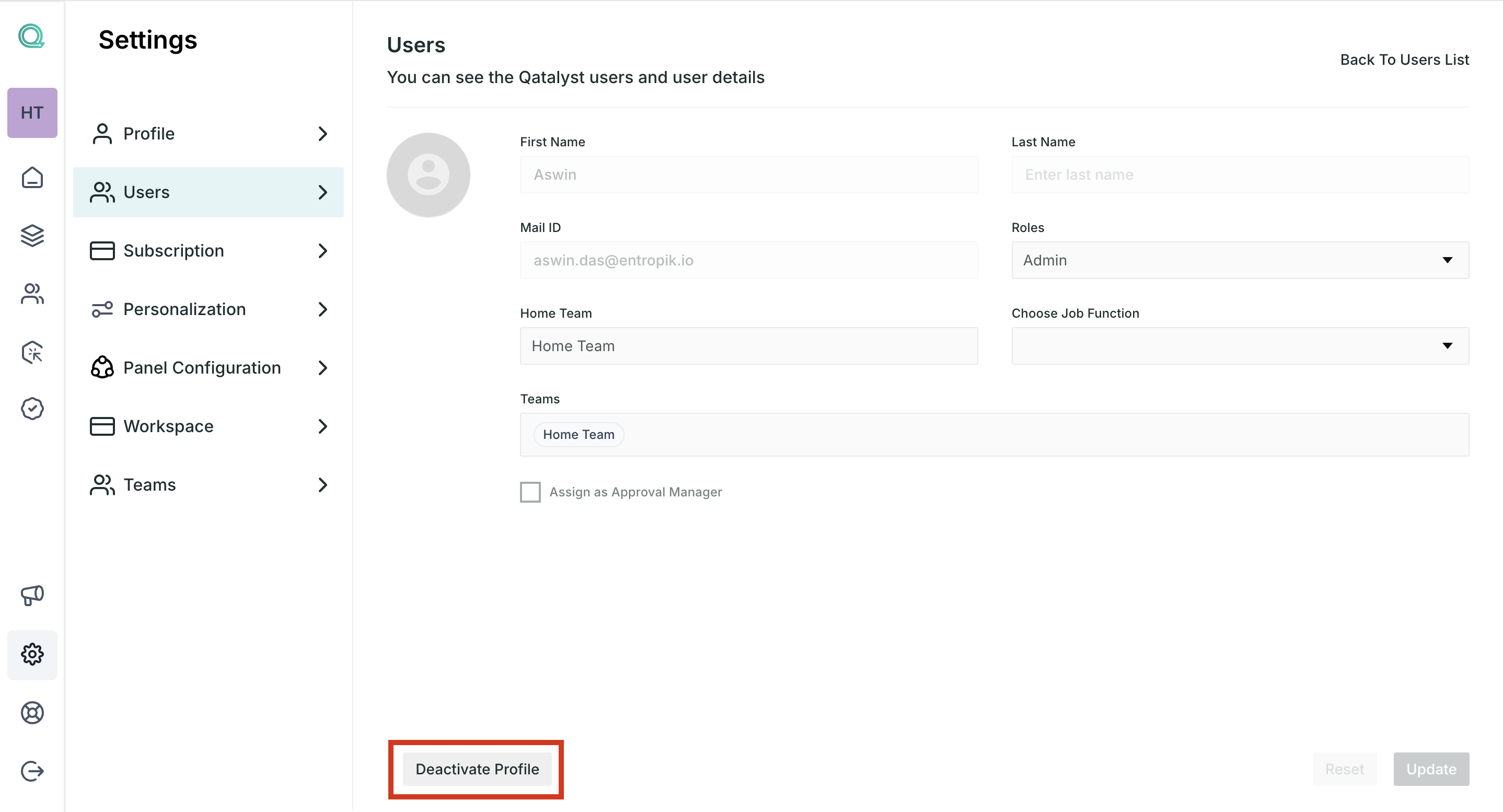The height and width of the screenshot is (812, 1503).
Task: Expand the Profile chevron arrow
Action: point(322,134)
